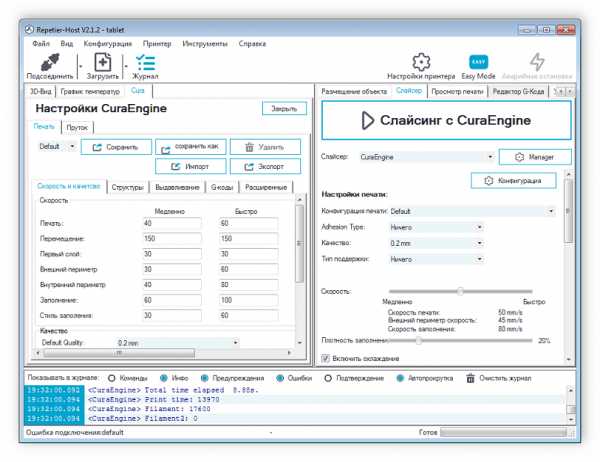The height and width of the screenshot is (462, 600).
Task: Click the Загрузить file load icon
Action: pyautogui.click(x=103, y=62)
